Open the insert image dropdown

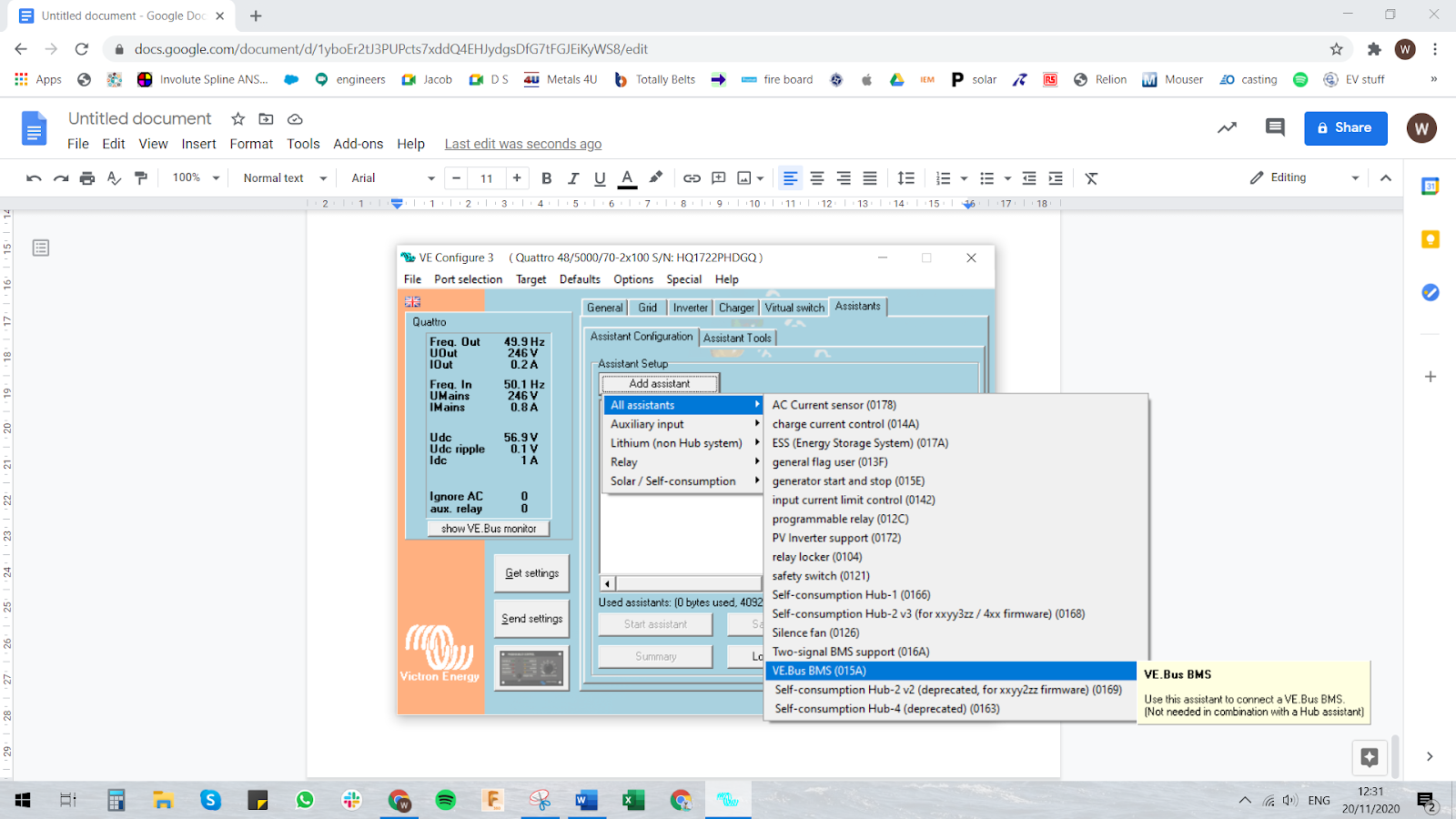click(751, 178)
